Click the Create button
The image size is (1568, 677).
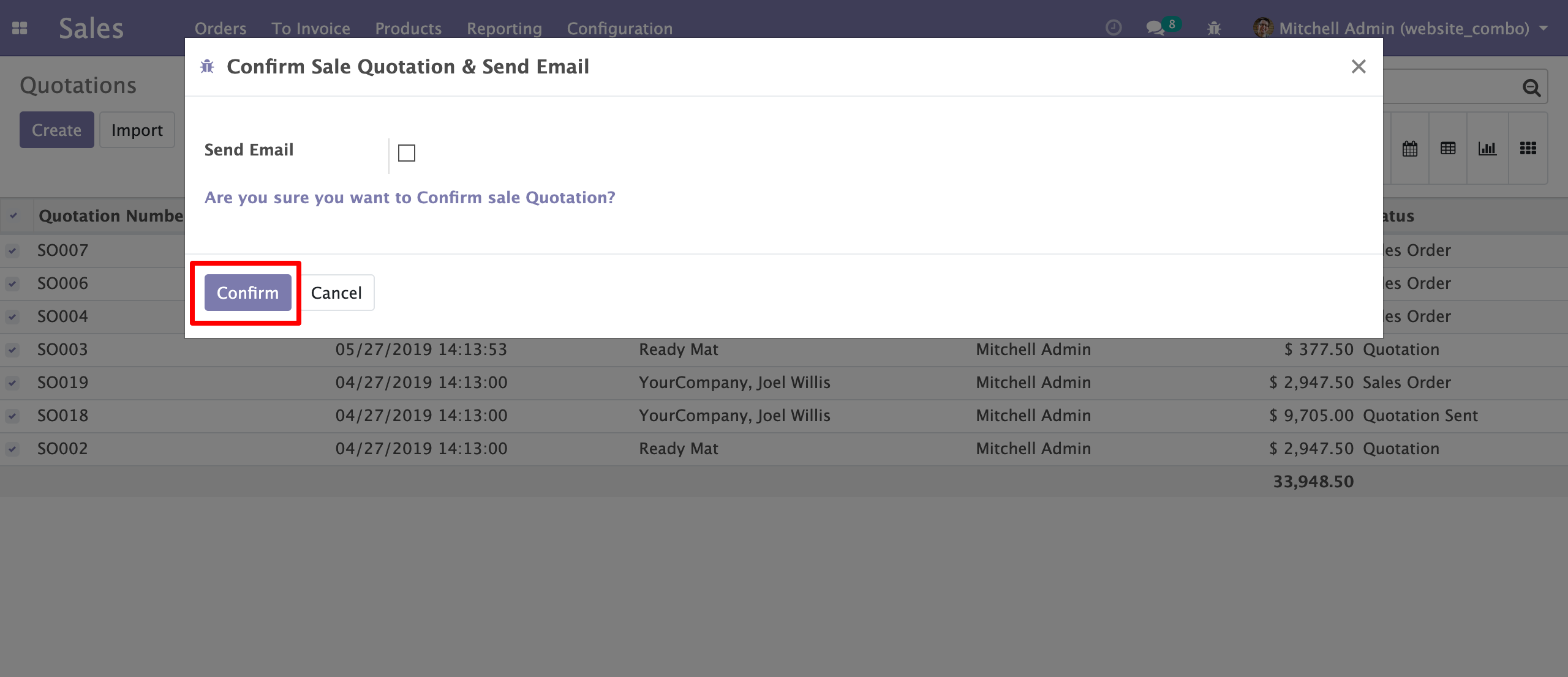57,130
